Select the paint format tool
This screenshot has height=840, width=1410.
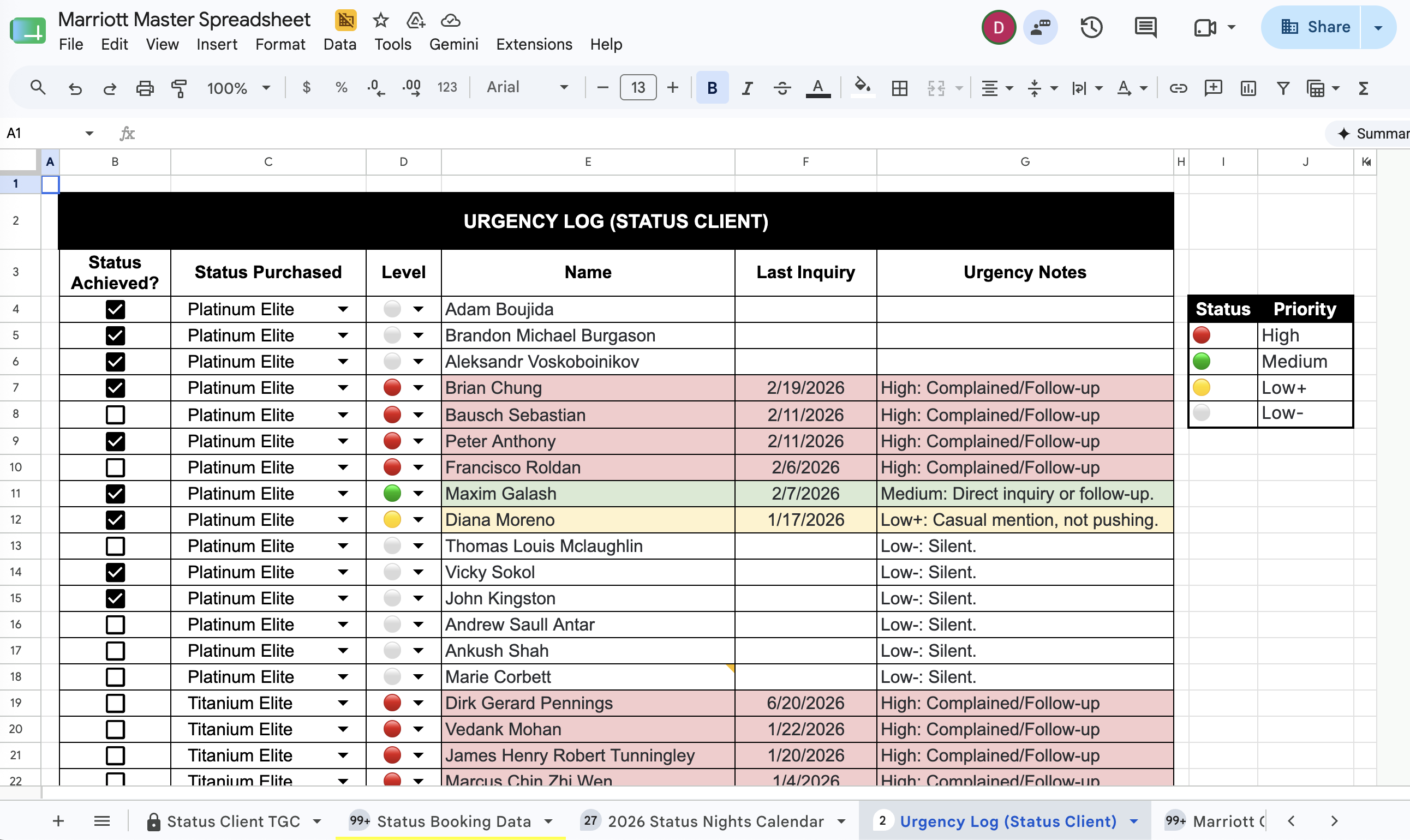pos(179,88)
